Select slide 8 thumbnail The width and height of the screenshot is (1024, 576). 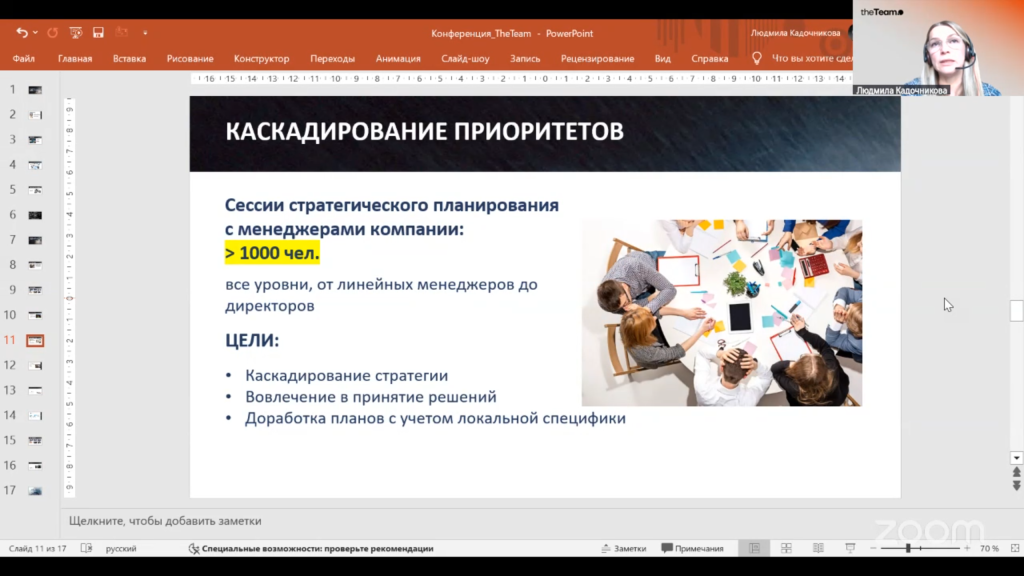pyautogui.click(x=35, y=265)
